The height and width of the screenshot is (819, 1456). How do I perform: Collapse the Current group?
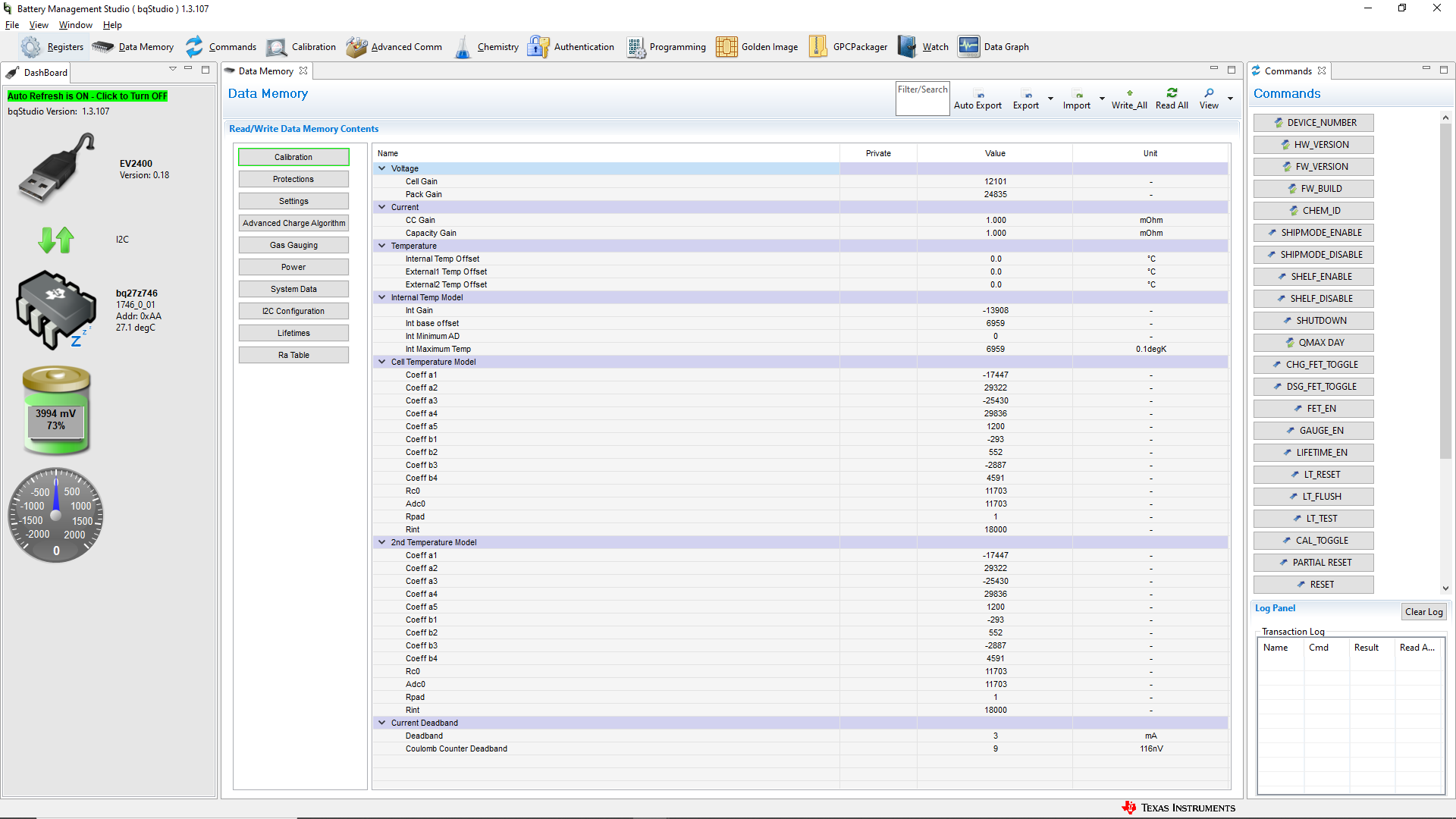pyautogui.click(x=382, y=207)
